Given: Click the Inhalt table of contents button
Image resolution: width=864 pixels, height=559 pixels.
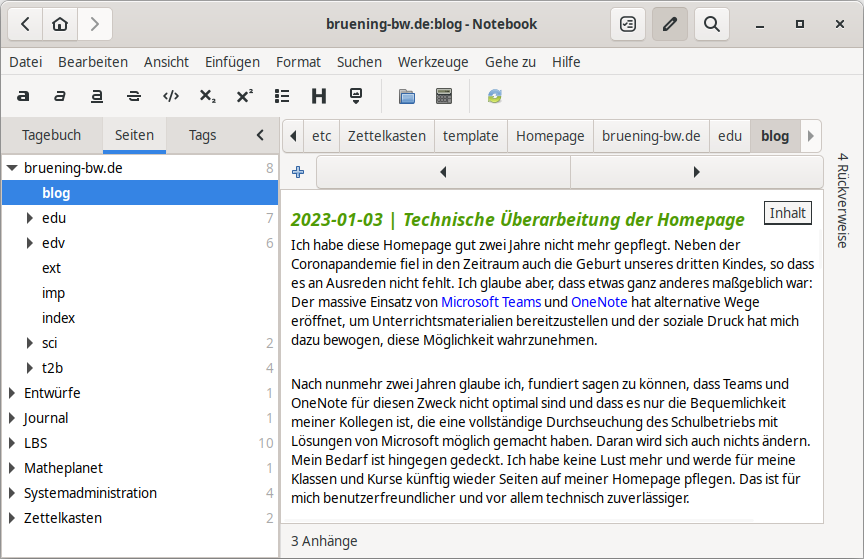Looking at the screenshot, I should tap(787, 213).
